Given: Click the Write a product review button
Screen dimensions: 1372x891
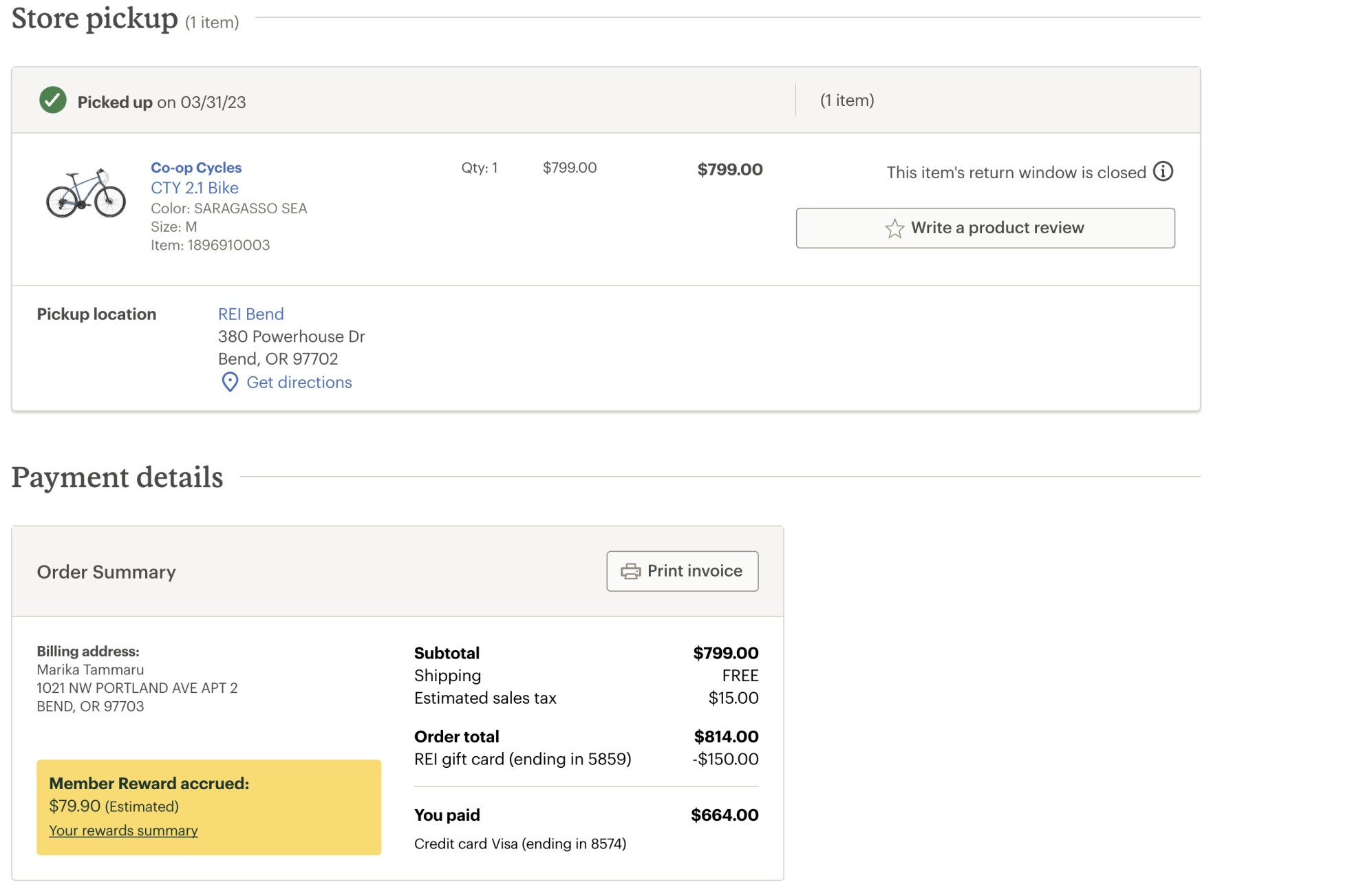Looking at the screenshot, I should [x=985, y=228].
